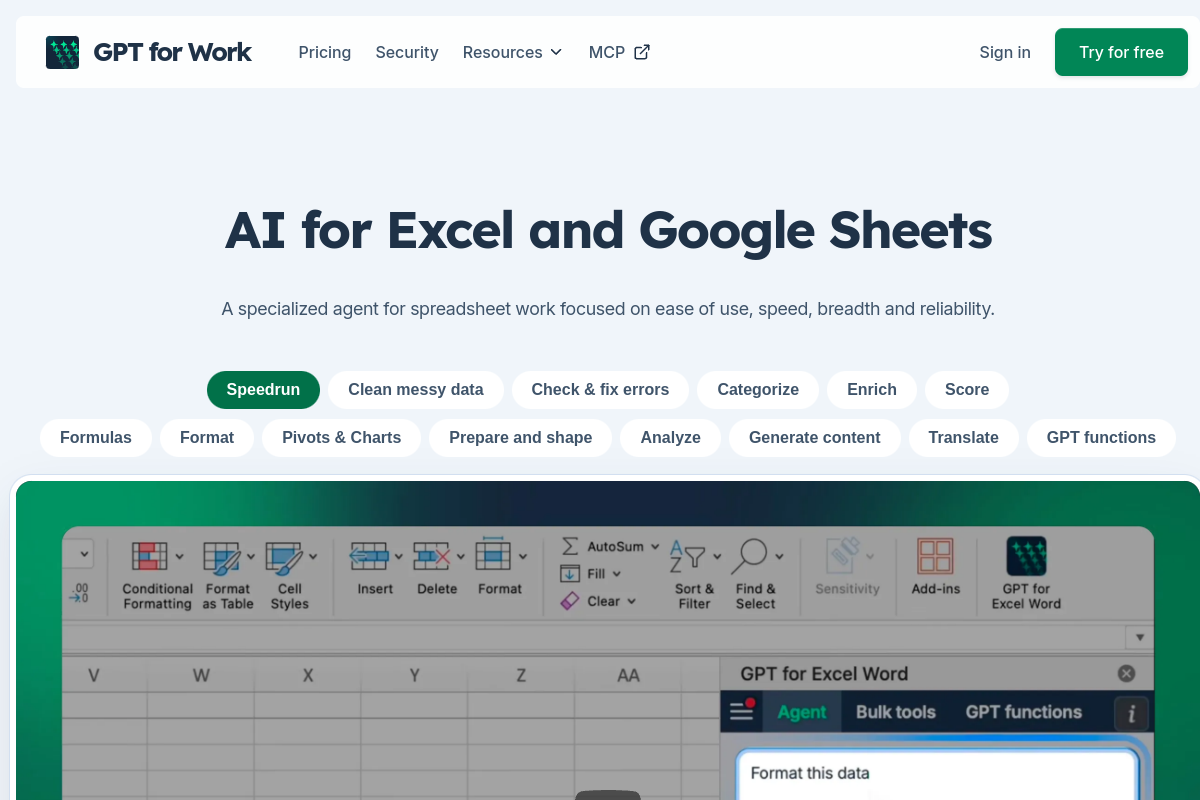Image resolution: width=1200 pixels, height=800 pixels.
Task: Open the AutoSum dropdown arrow
Action: 655,547
